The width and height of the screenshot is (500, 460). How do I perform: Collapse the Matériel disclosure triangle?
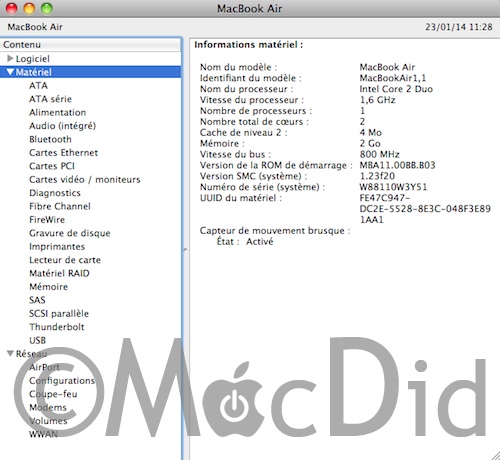coord(10,72)
